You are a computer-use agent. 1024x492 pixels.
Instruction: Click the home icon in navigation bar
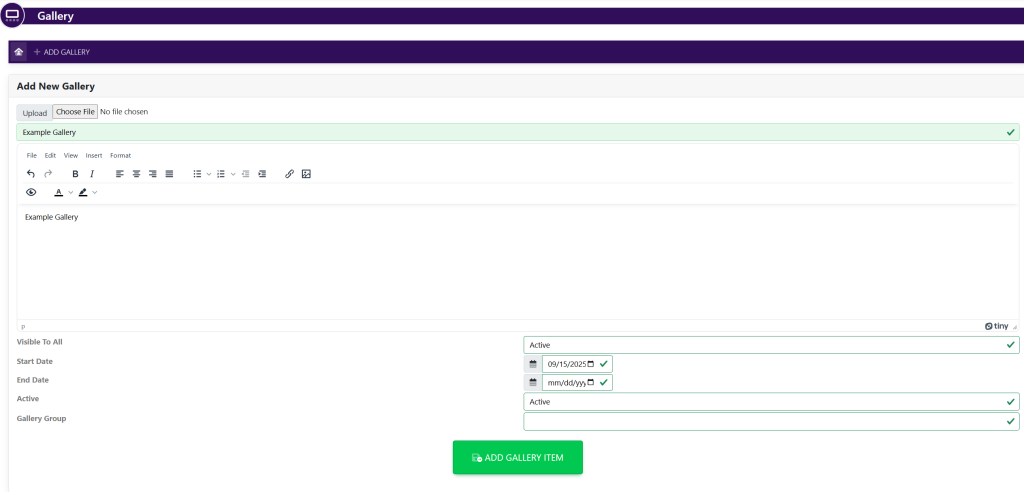[18, 52]
